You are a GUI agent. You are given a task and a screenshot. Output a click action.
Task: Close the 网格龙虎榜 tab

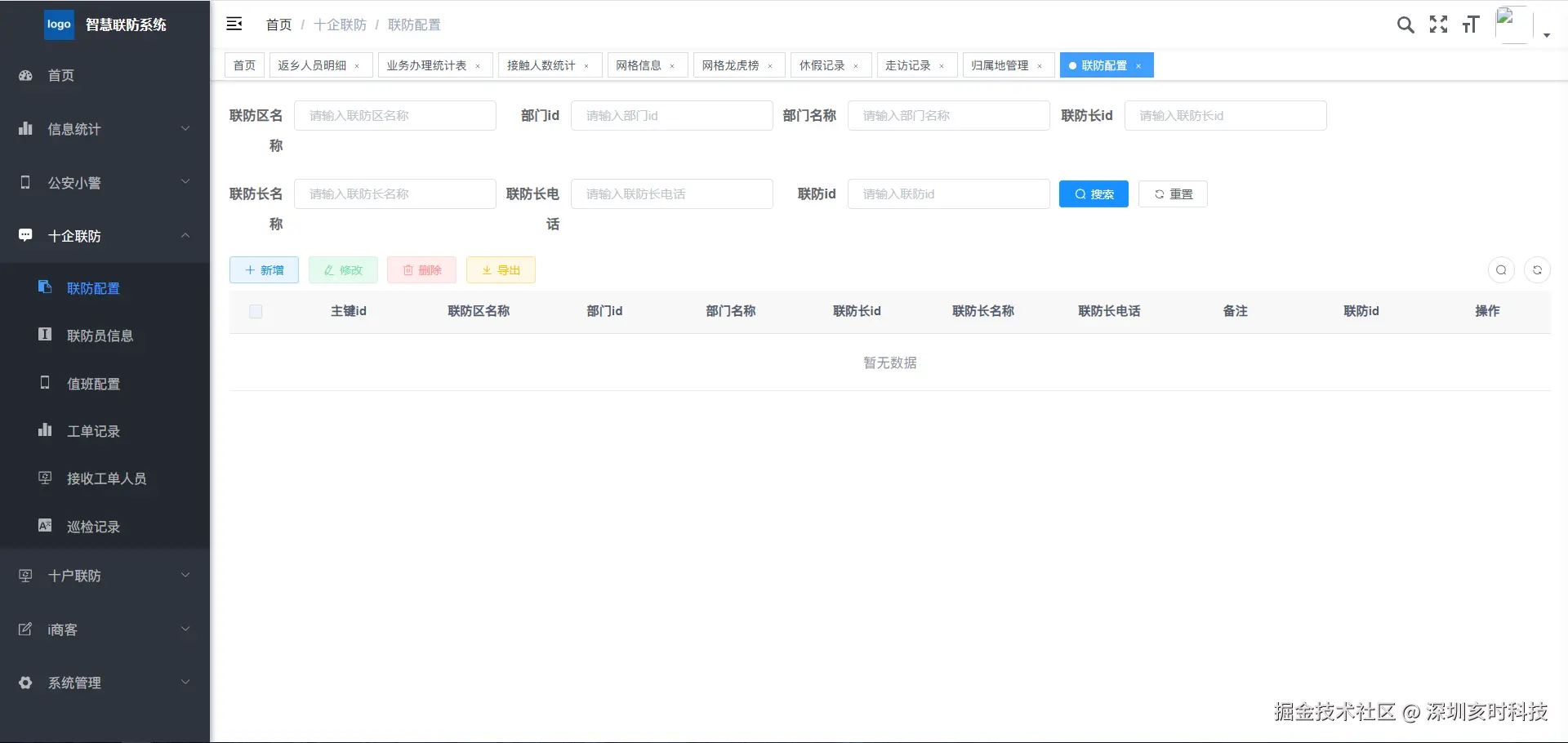click(x=770, y=66)
